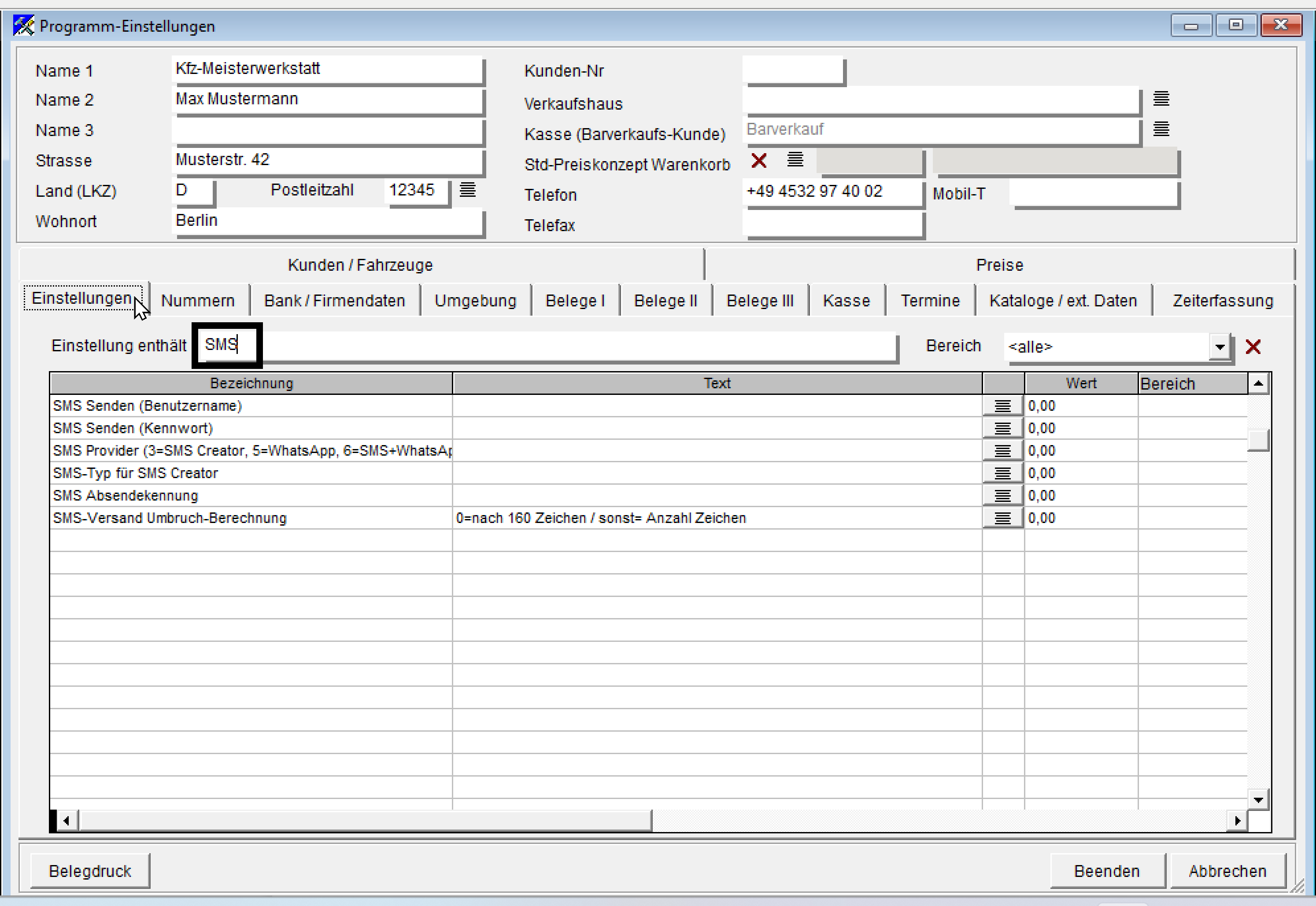
Task: Open list icon for SMS-Typ für SMS Creator
Action: (1002, 473)
